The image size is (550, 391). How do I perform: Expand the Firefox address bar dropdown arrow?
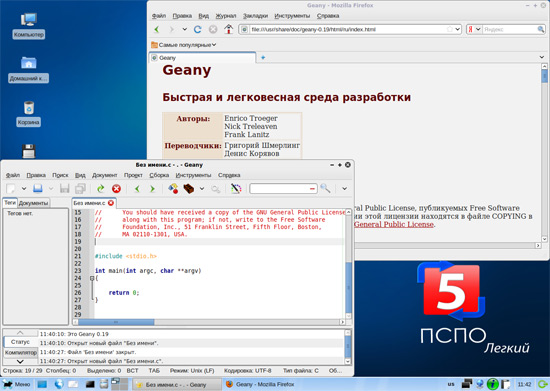[x=457, y=29]
